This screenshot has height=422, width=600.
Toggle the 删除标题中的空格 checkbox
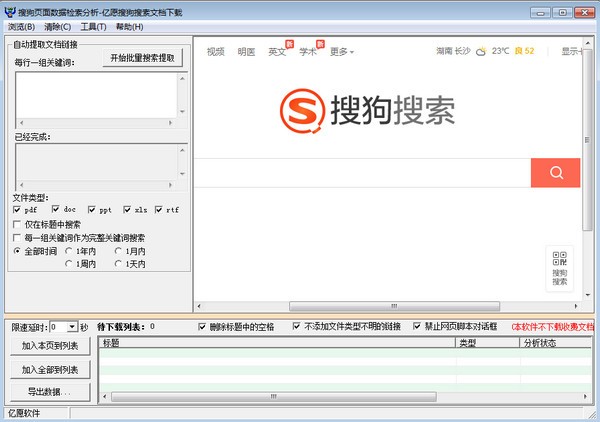tap(203, 326)
